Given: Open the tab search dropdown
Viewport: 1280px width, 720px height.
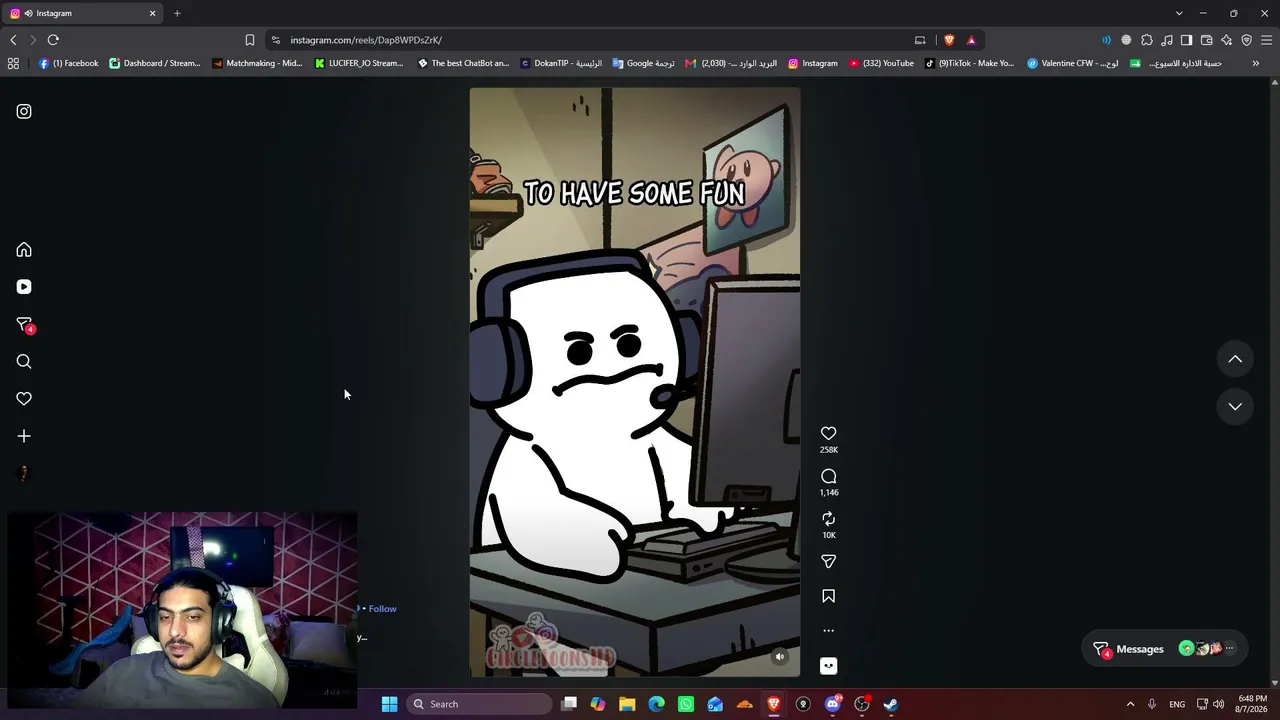Looking at the screenshot, I should pyautogui.click(x=1179, y=13).
